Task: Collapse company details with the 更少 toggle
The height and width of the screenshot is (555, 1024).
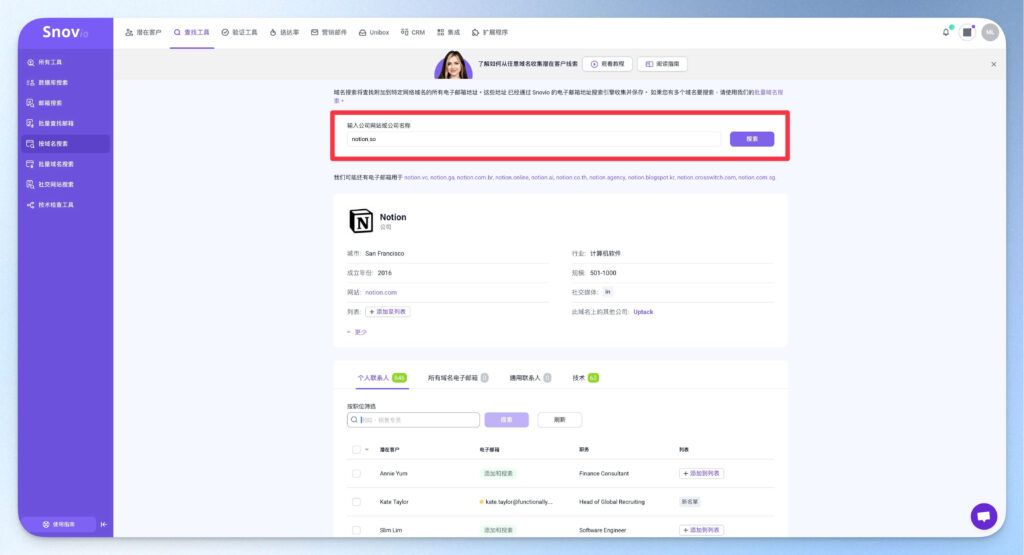Action: point(357,332)
